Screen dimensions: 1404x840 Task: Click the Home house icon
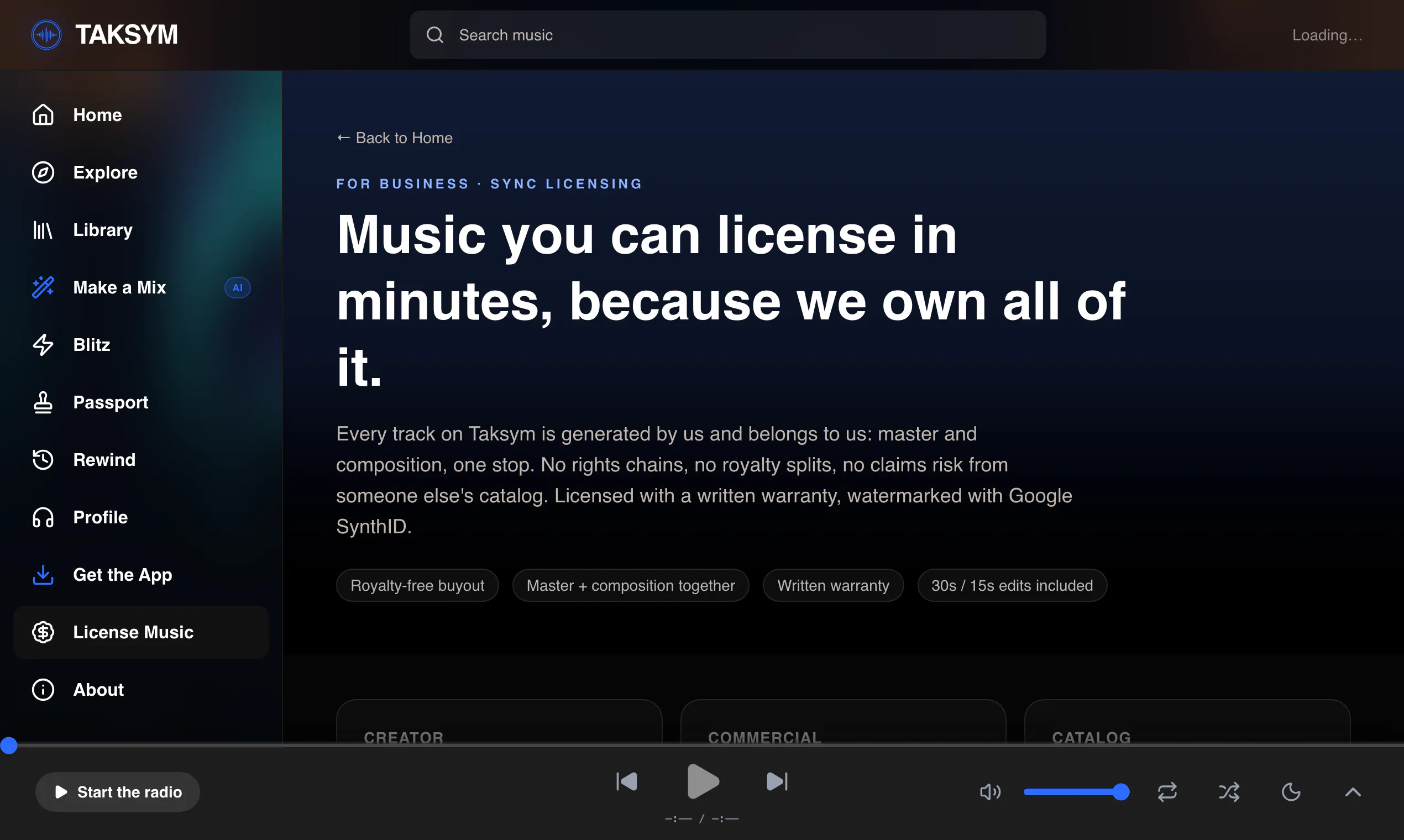(43, 115)
